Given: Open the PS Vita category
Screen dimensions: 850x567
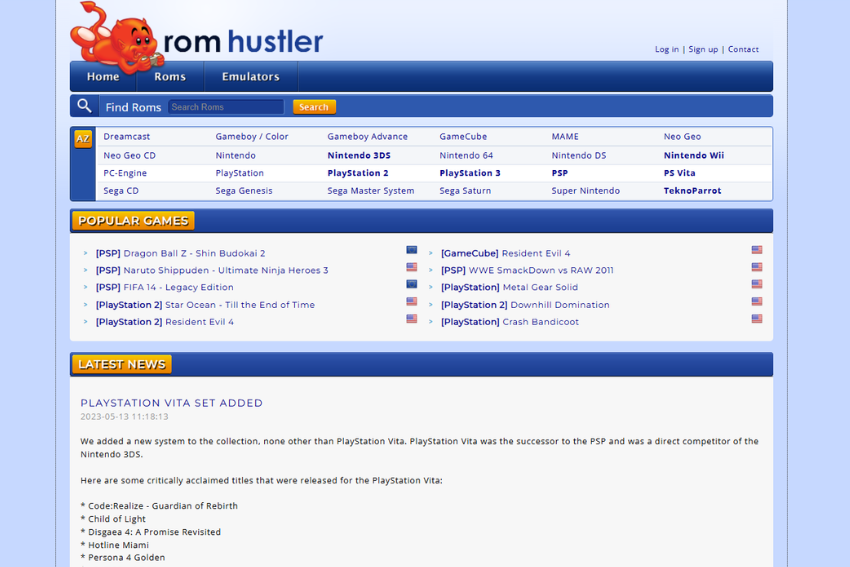Looking at the screenshot, I should 679,173.
